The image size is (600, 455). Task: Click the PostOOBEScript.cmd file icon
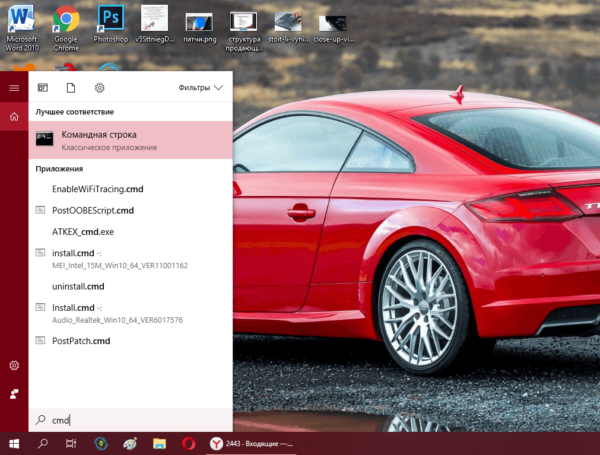40,210
